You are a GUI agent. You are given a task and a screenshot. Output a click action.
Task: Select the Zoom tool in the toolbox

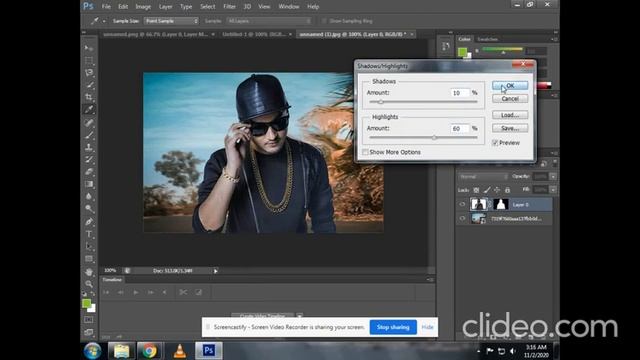89,284
